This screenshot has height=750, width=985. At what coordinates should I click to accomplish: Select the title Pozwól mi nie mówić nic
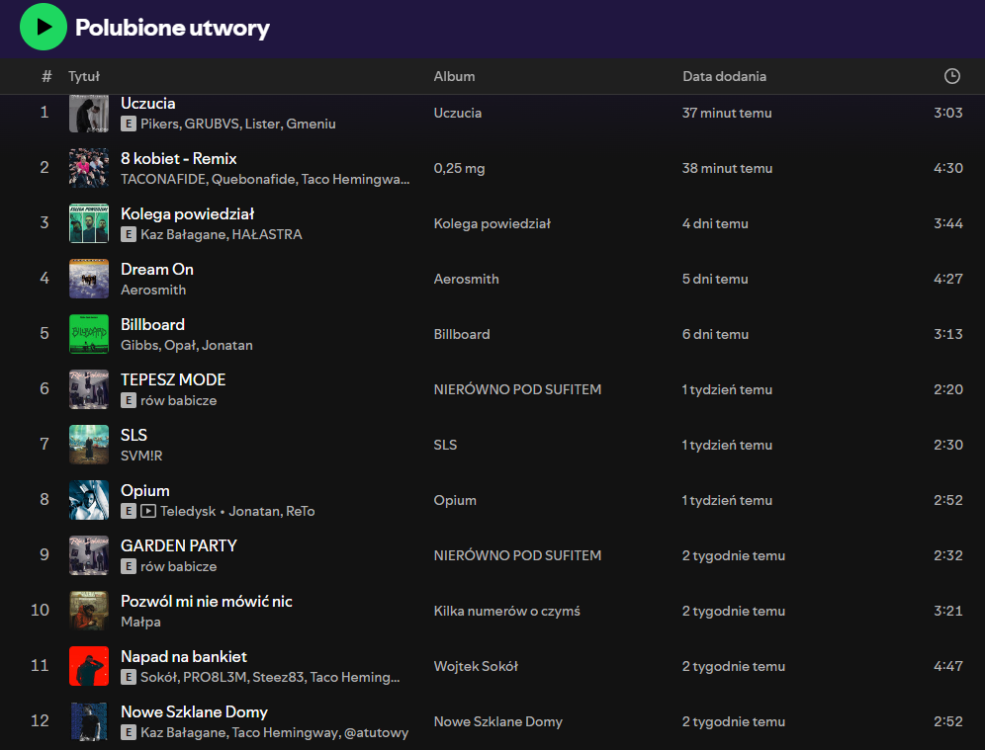[x=206, y=601]
